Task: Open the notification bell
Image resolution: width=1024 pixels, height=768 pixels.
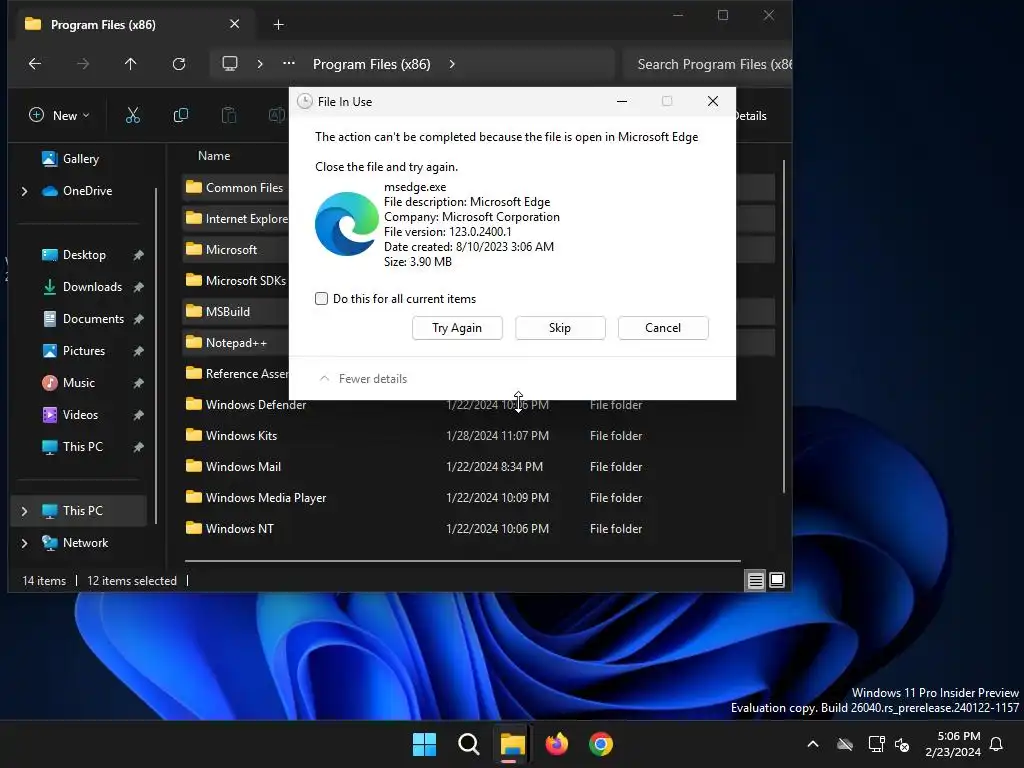Action: click(x=997, y=744)
